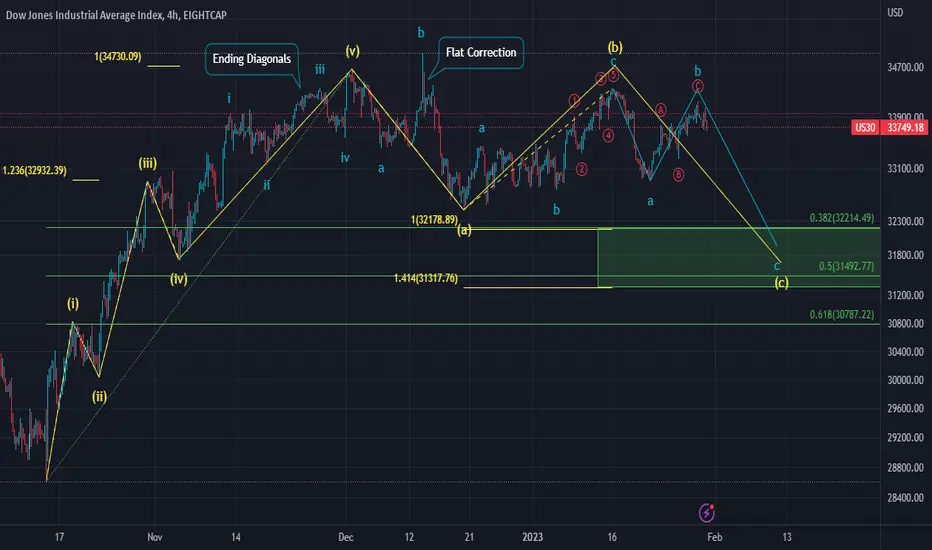Click the Nov date axis label
Screen dimensions: 932x550
tap(155, 537)
